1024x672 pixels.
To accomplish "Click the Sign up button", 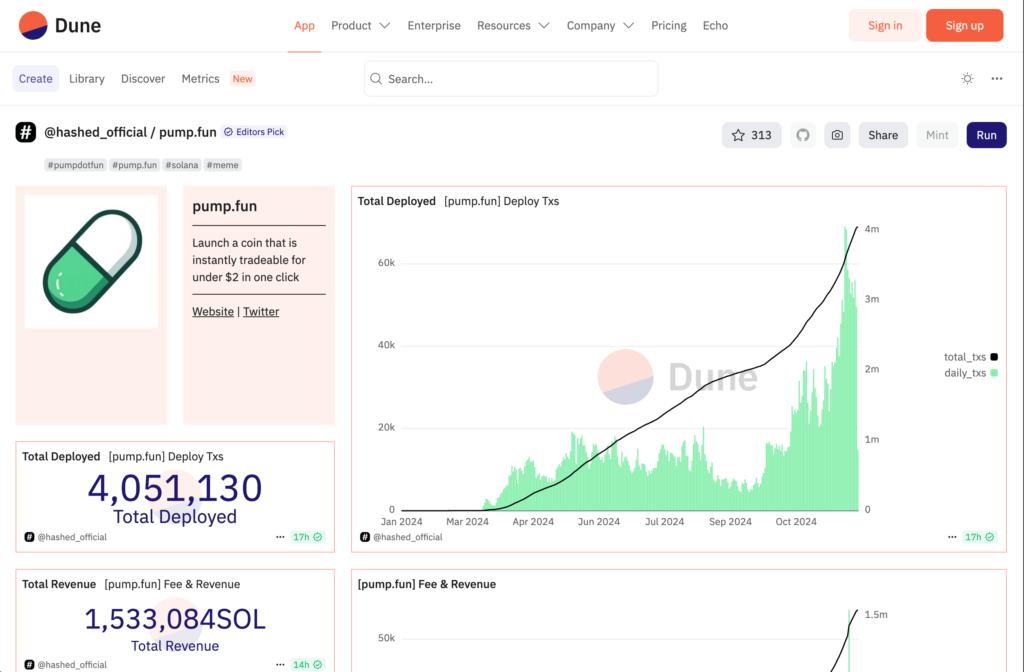I will [965, 25].
